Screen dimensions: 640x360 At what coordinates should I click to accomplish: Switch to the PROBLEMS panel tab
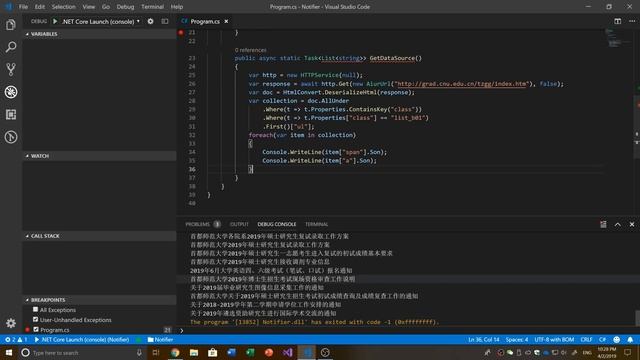pyautogui.click(x=202, y=224)
